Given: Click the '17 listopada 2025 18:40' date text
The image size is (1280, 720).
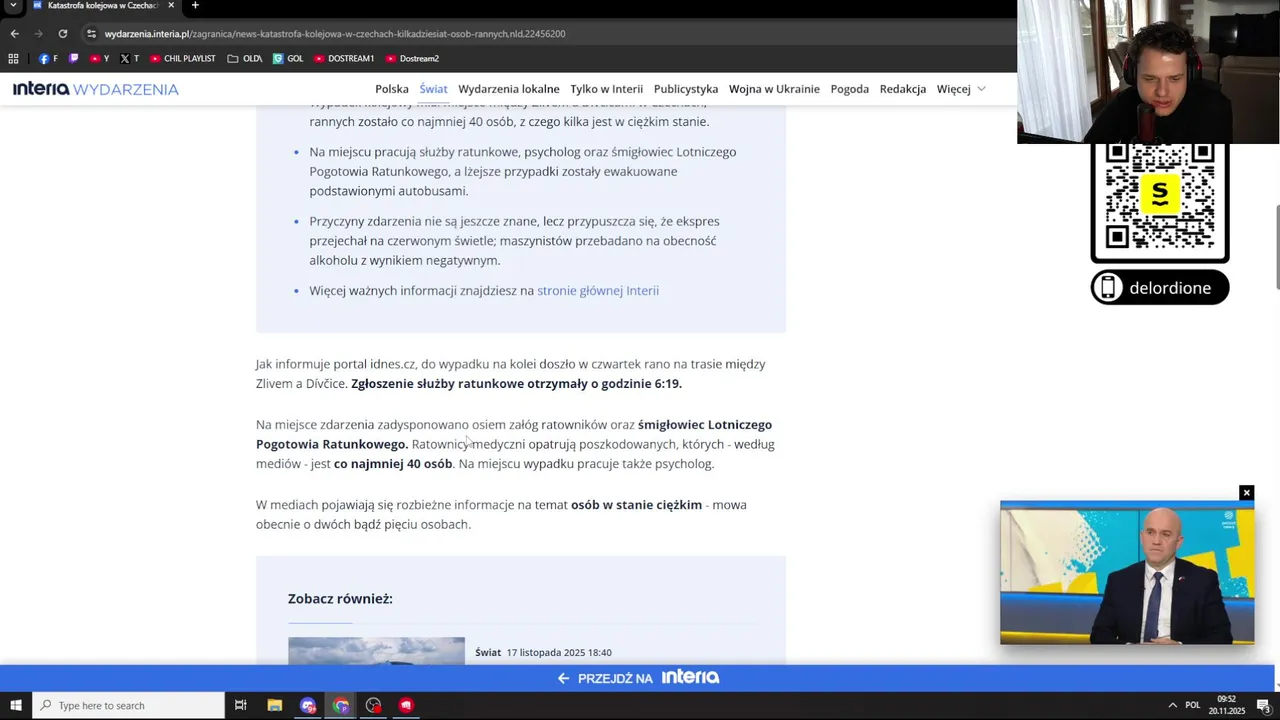Looking at the screenshot, I should click(559, 653).
